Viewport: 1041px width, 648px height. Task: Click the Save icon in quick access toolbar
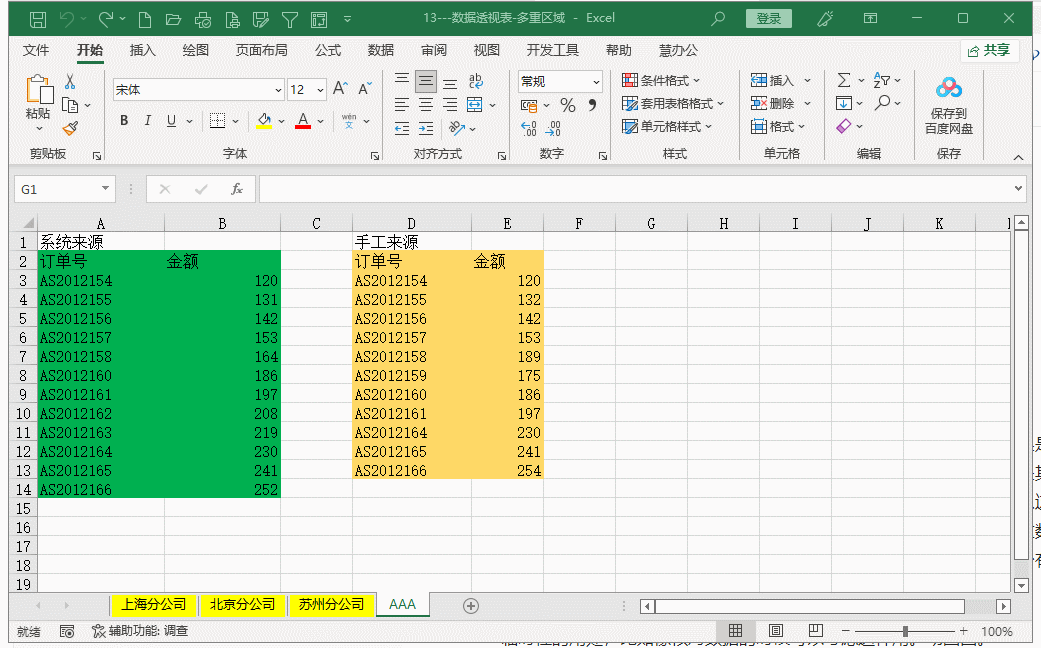pos(38,19)
